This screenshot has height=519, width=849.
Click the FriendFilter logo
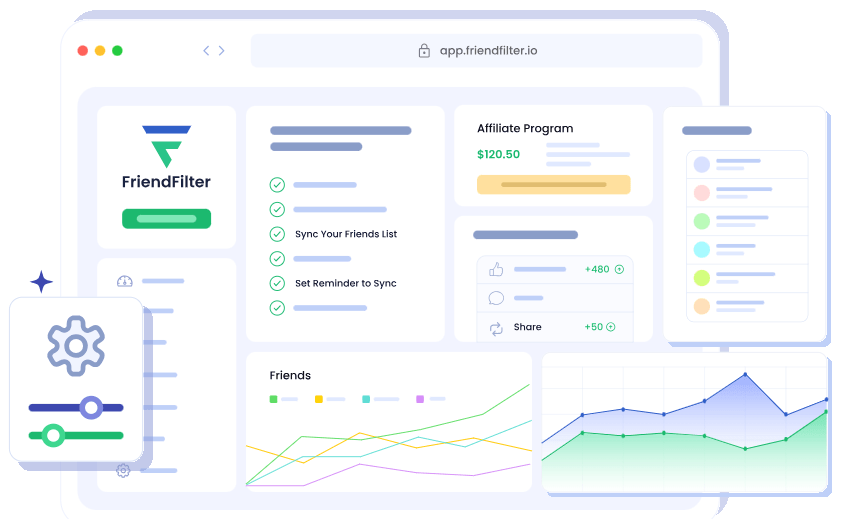(x=166, y=157)
